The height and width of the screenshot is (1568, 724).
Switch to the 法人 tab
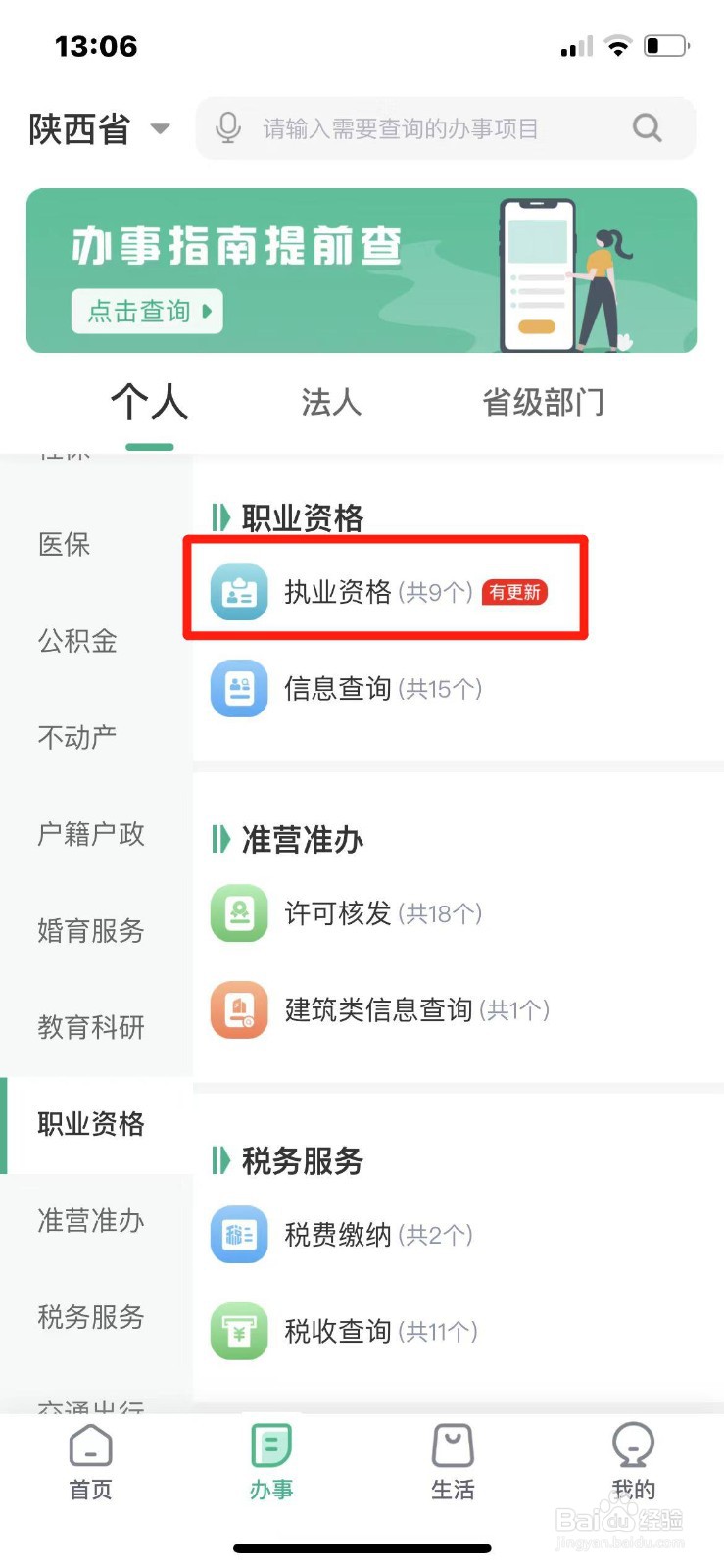pyautogui.click(x=331, y=403)
